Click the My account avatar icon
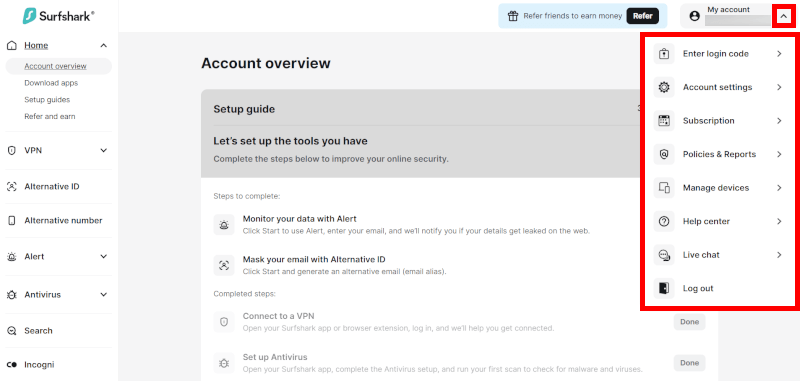Screen dimensions: 800x381 [694, 16]
